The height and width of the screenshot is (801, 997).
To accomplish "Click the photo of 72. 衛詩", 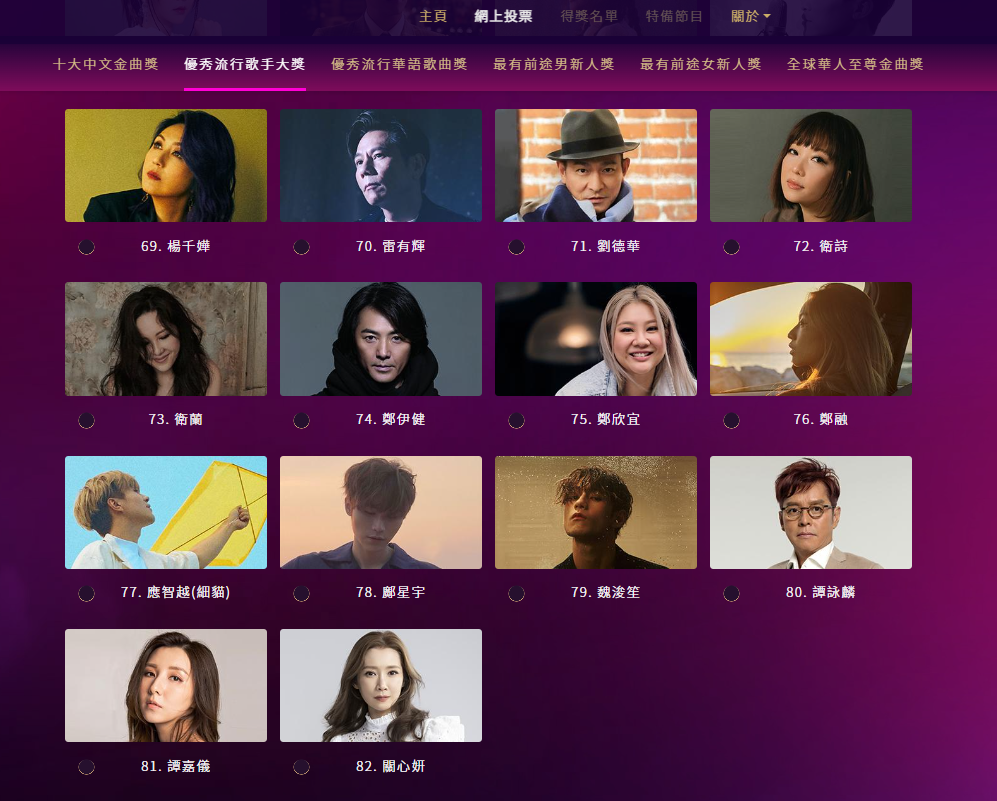I will [811, 165].
